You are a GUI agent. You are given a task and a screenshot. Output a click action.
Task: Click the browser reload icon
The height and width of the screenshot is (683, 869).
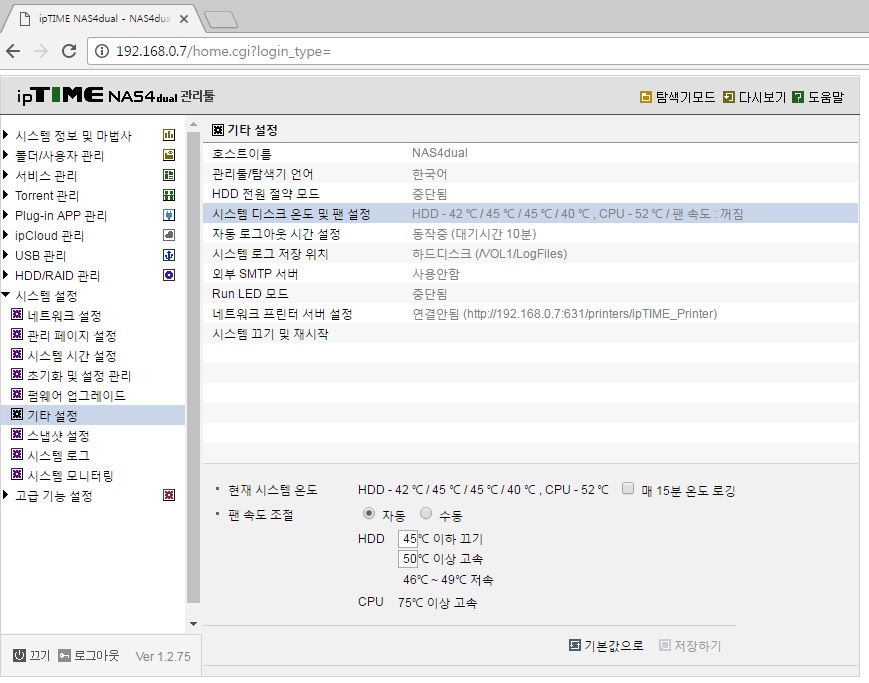coord(69,51)
